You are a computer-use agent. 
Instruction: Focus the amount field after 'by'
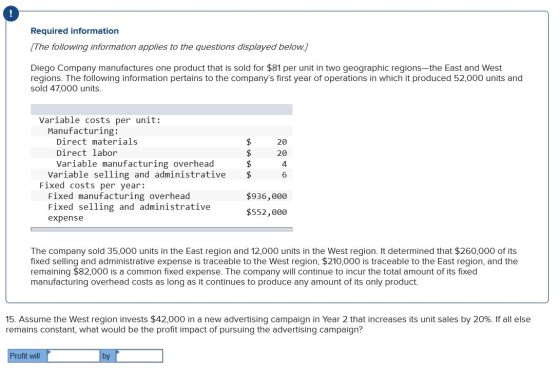[140, 356]
